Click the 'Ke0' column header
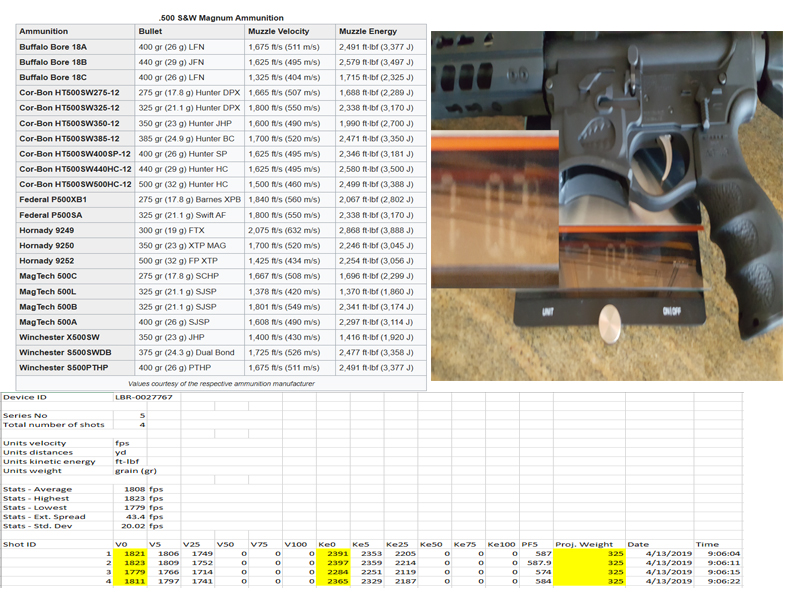Viewport: 800px width, 600px height. [327, 544]
